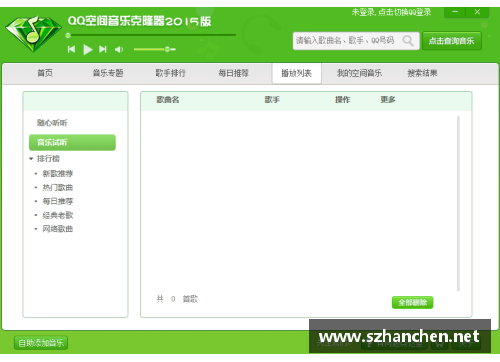The image size is (500, 362).
Task: Click the 更多 column header
Action: (x=388, y=100)
